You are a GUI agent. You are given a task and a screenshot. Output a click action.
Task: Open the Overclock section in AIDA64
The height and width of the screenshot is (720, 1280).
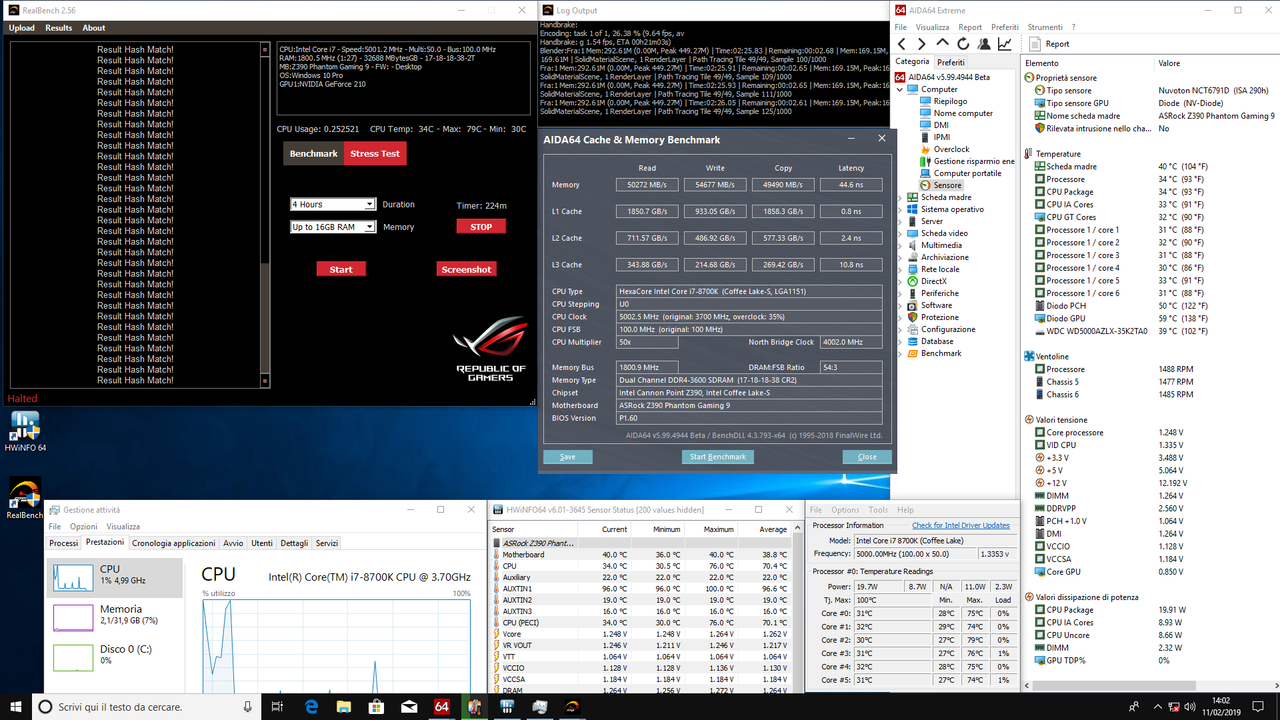tap(950, 149)
